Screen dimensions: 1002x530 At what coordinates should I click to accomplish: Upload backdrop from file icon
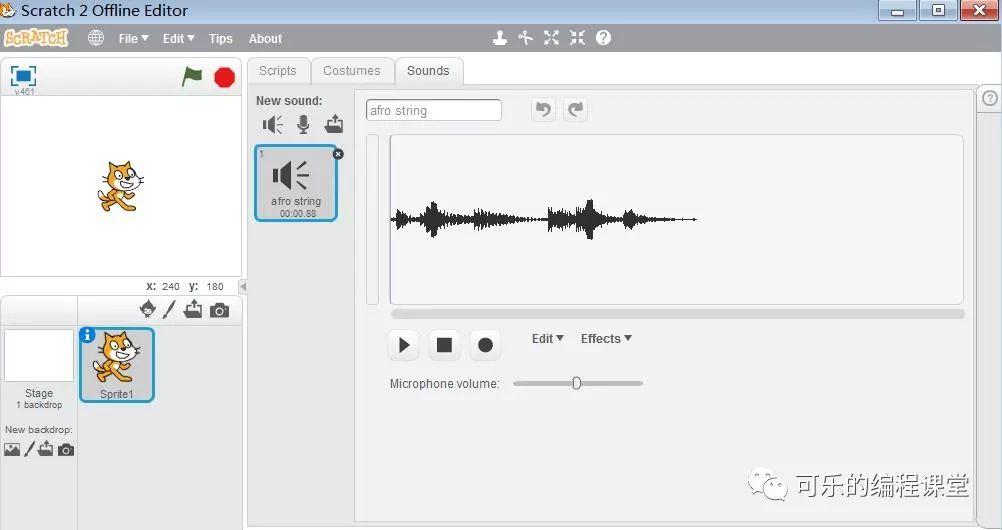(x=45, y=449)
